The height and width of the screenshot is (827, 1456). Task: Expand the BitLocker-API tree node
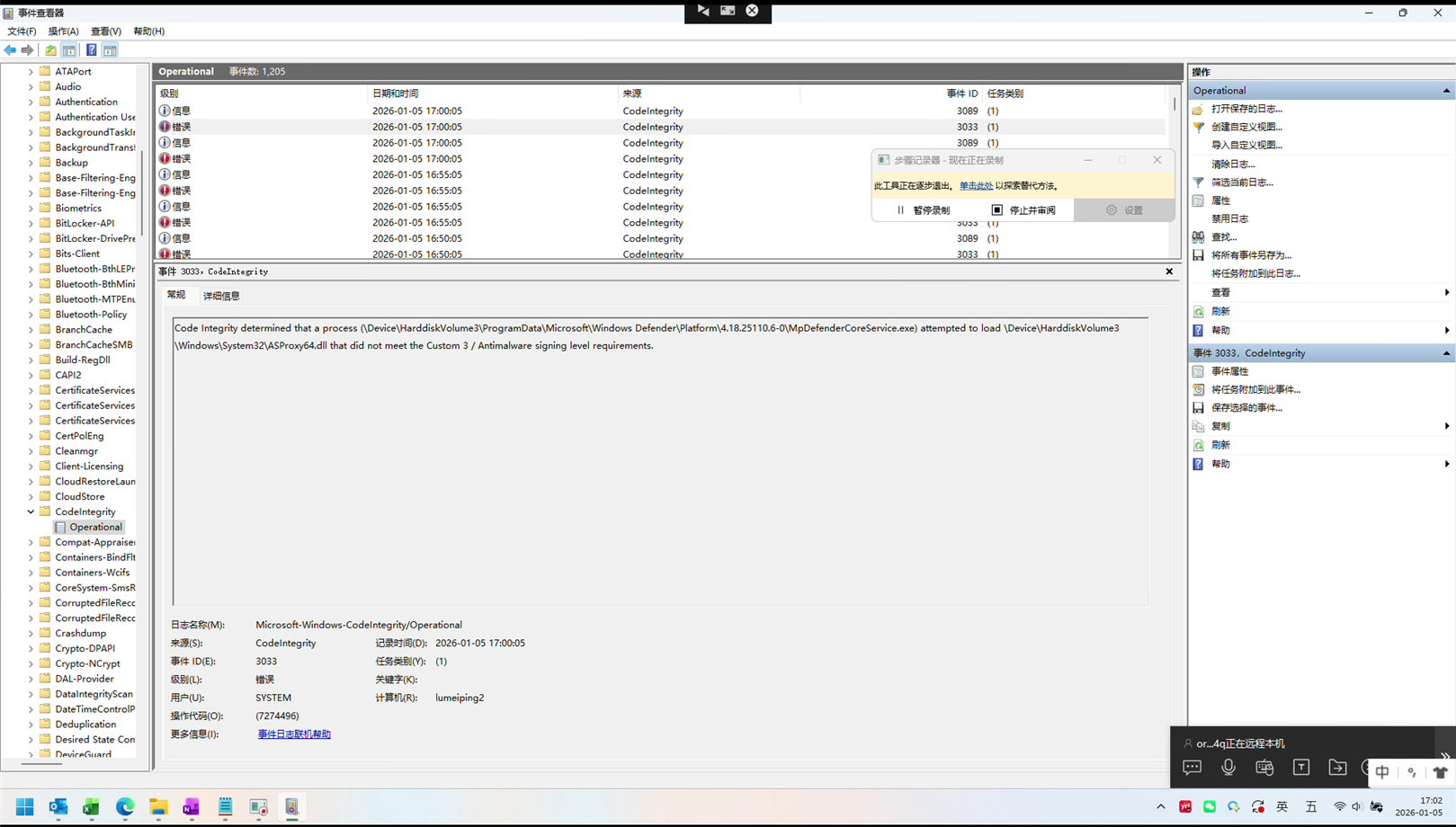(31, 224)
